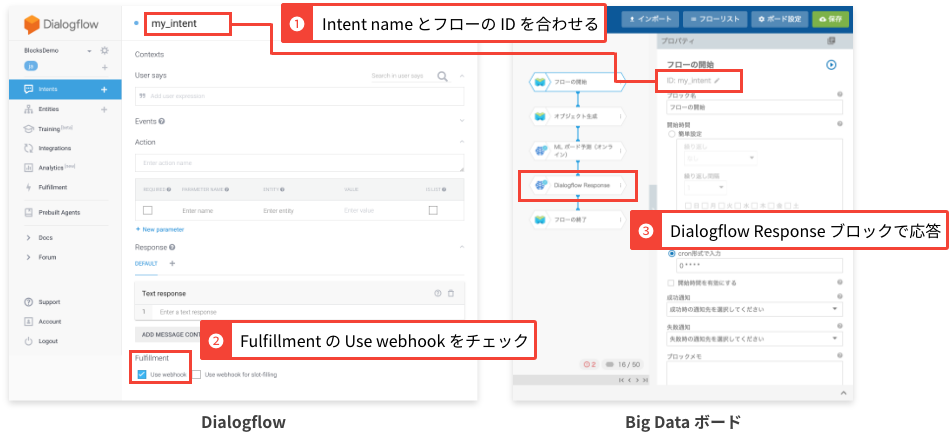Click the フローリスト button
Image resolution: width=949 pixels, height=433 pixels.
(715, 19)
